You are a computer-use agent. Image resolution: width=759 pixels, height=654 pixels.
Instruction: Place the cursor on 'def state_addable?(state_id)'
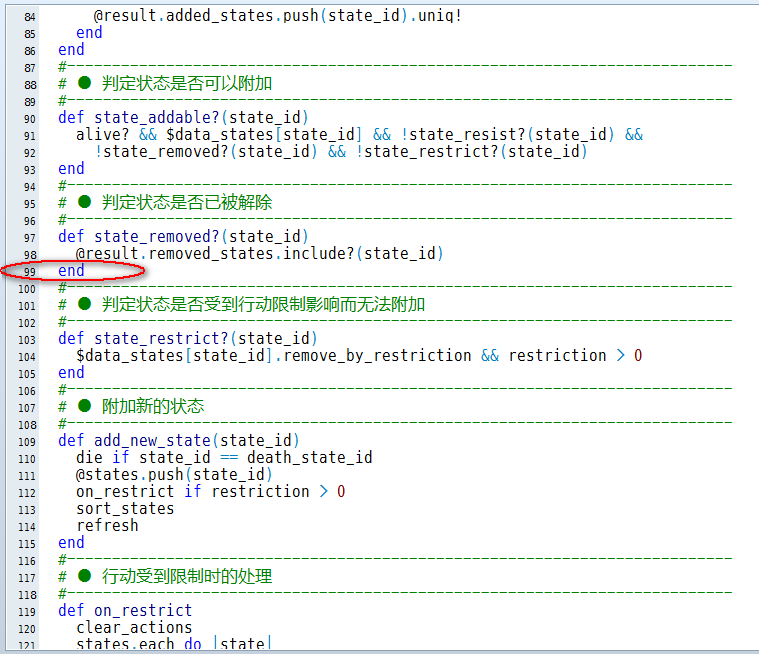(x=183, y=118)
